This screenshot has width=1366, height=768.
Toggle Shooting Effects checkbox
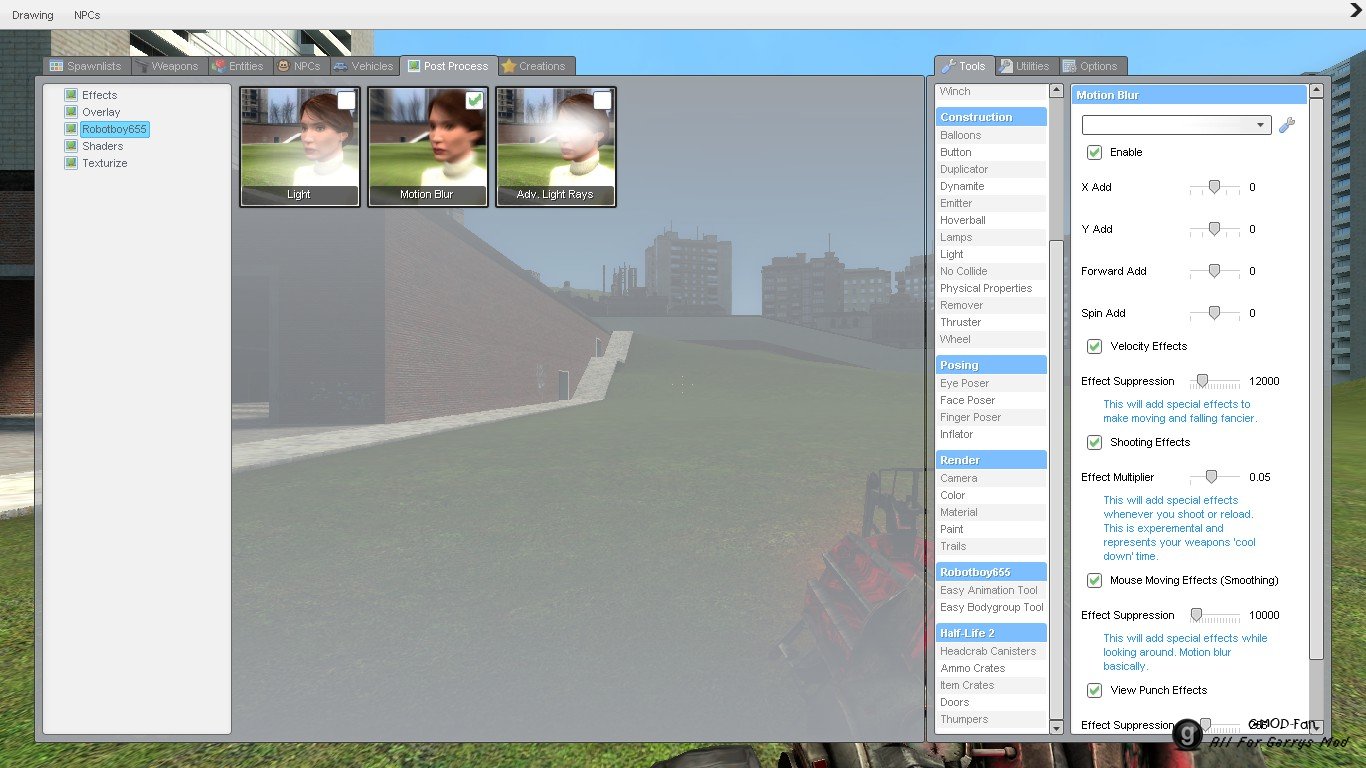(x=1094, y=442)
